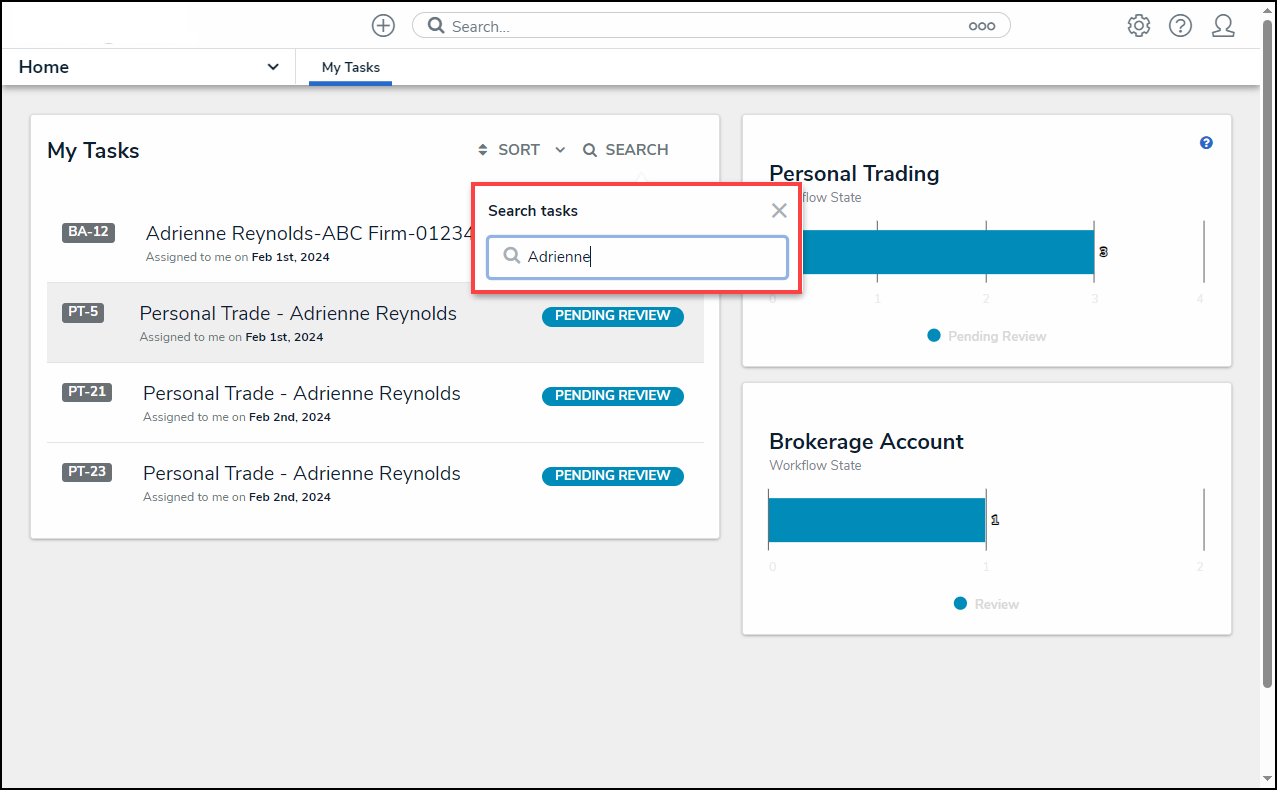Expand the Home navigation dropdown
Image resolution: width=1277 pixels, height=790 pixels.
click(x=273, y=67)
